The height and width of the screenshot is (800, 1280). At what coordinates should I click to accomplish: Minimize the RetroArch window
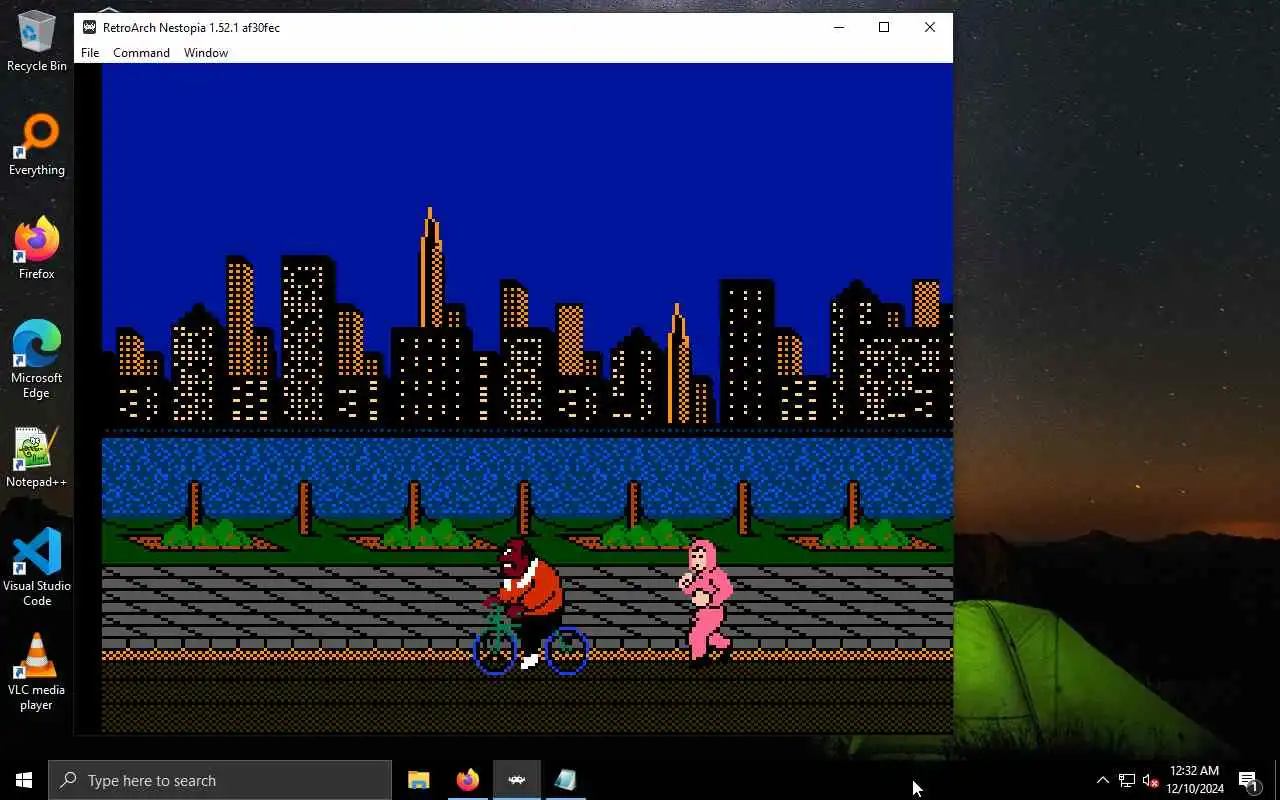pyautogui.click(x=838, y=27)
